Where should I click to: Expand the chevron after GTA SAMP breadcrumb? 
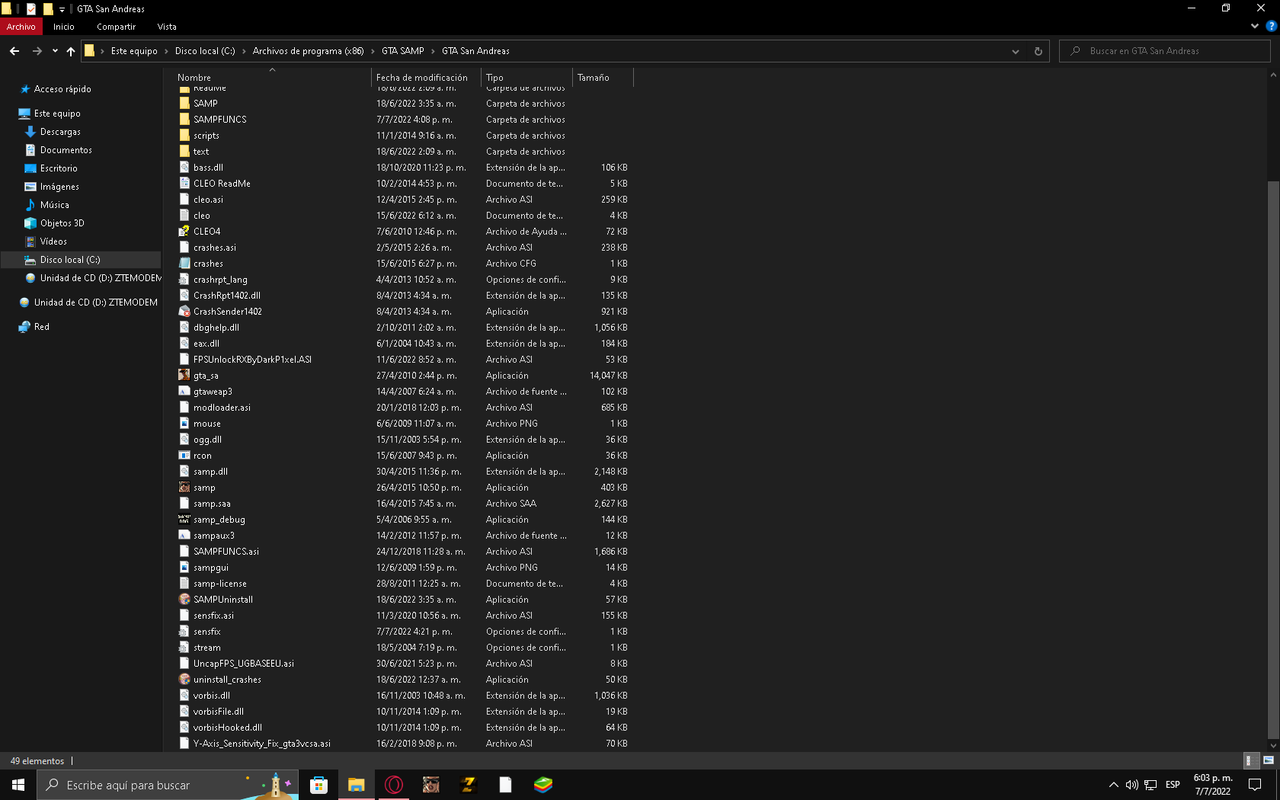coord(434,51)
